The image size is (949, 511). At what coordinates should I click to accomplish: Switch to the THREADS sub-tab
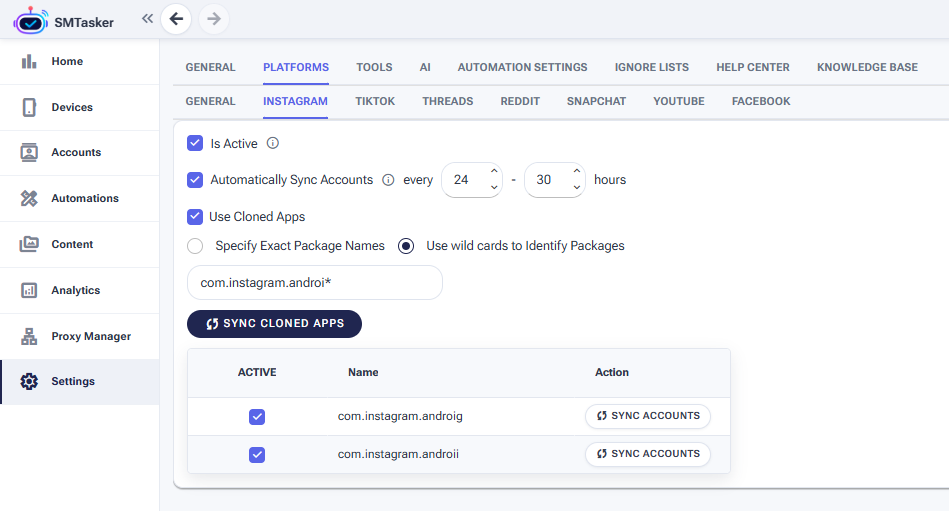click(448, 101)
